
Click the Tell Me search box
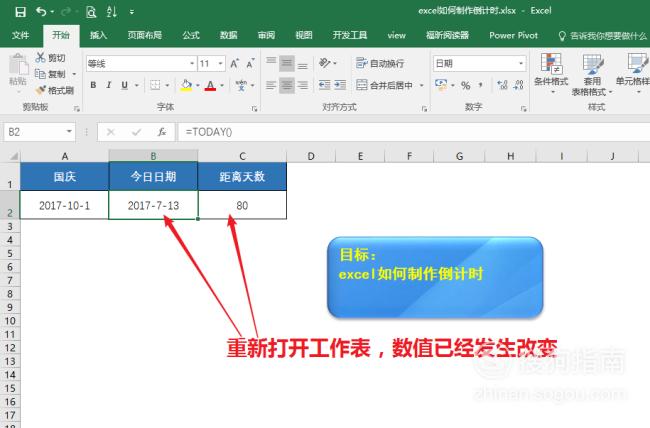[604, 36]
